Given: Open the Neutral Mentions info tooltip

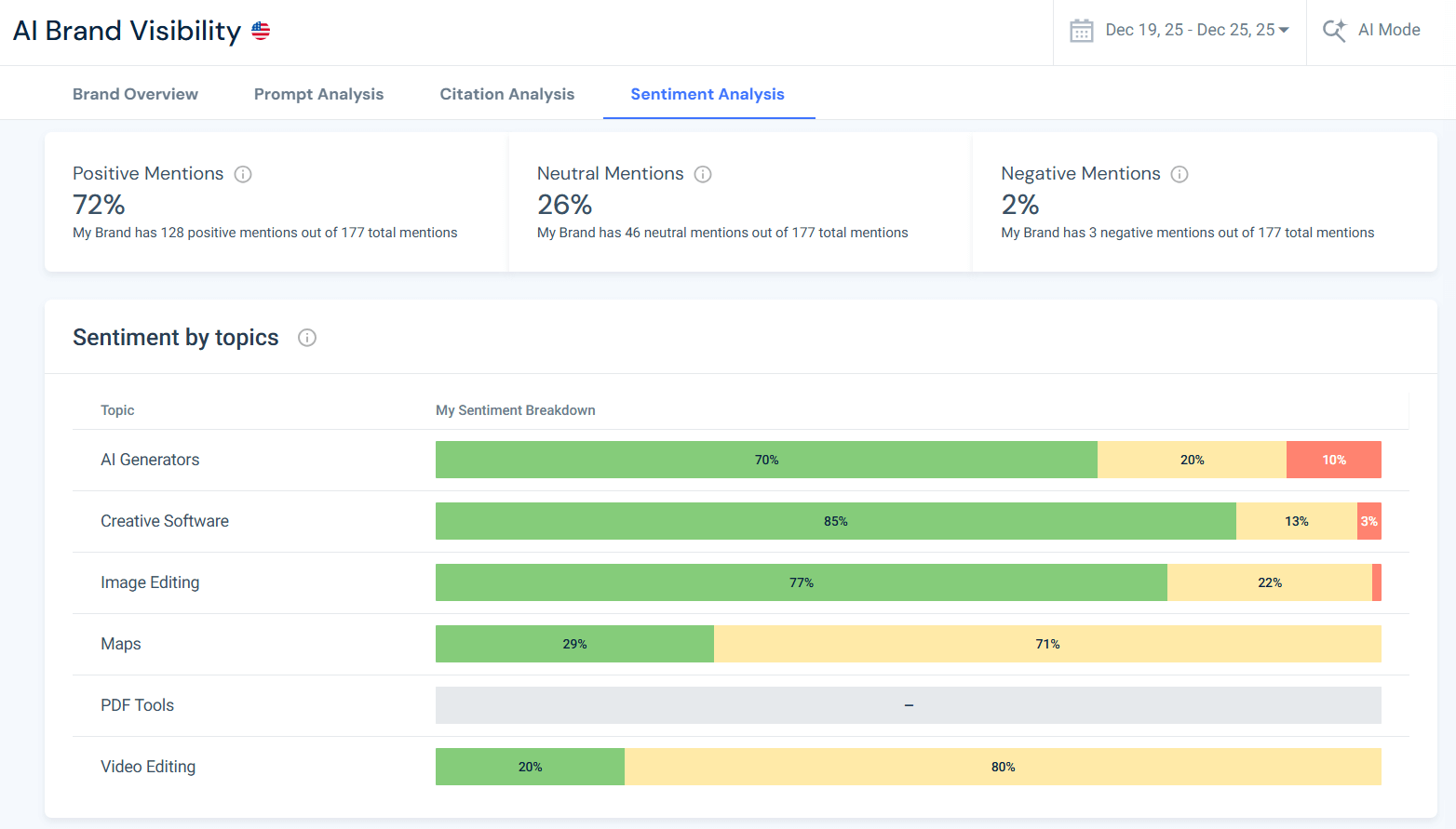Looking at the screenshot, I should coord(703,174).
